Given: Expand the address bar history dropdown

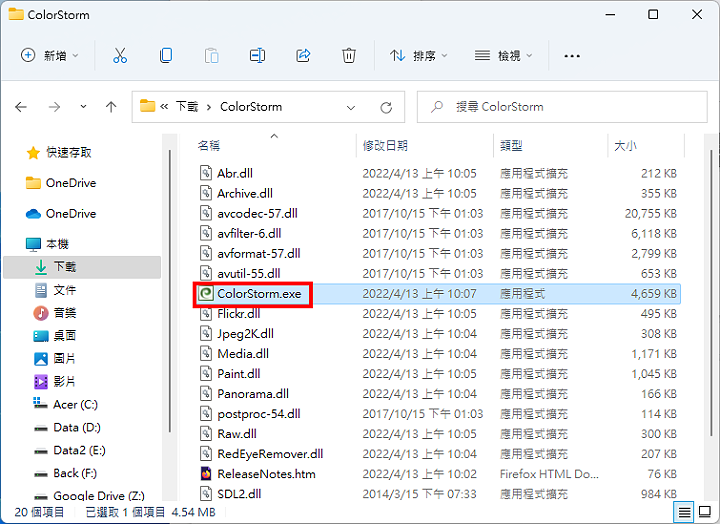Looking at the screenshot, I should click(351, 107).
